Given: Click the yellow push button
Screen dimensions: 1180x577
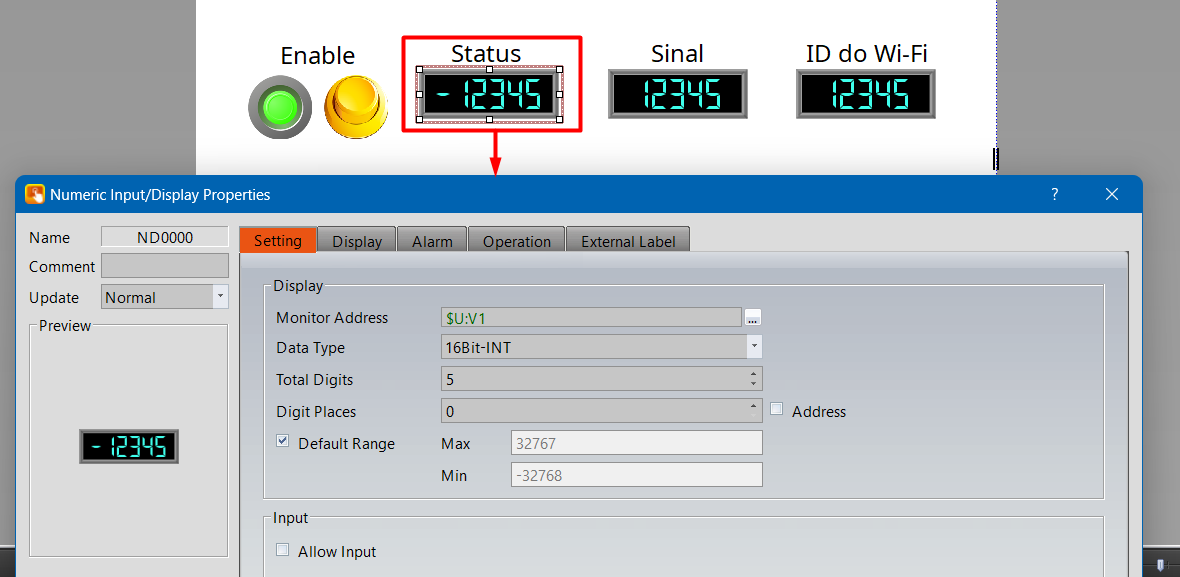Looking at the screenshot, I should tap(355, 107).
